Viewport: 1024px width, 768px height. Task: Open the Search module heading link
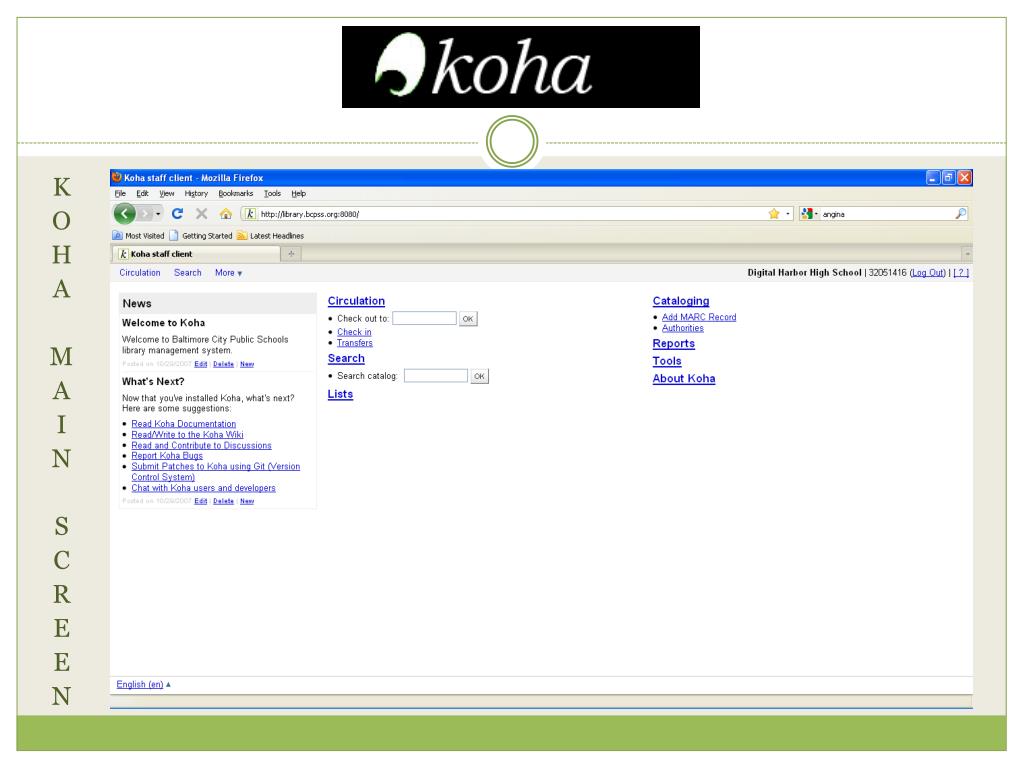tap(346, 359)
